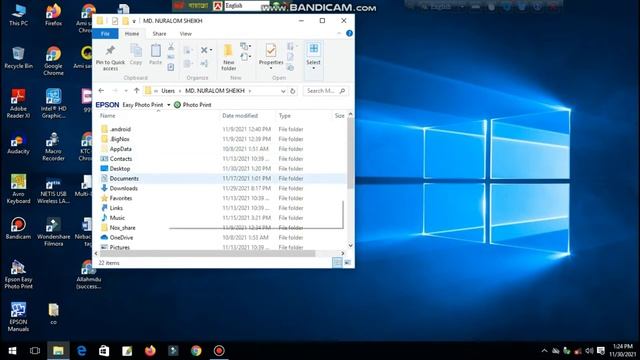This screenshot has height=360, width=640.
Task: Select the Firefox desktop icon
Action: coord(53,15)
